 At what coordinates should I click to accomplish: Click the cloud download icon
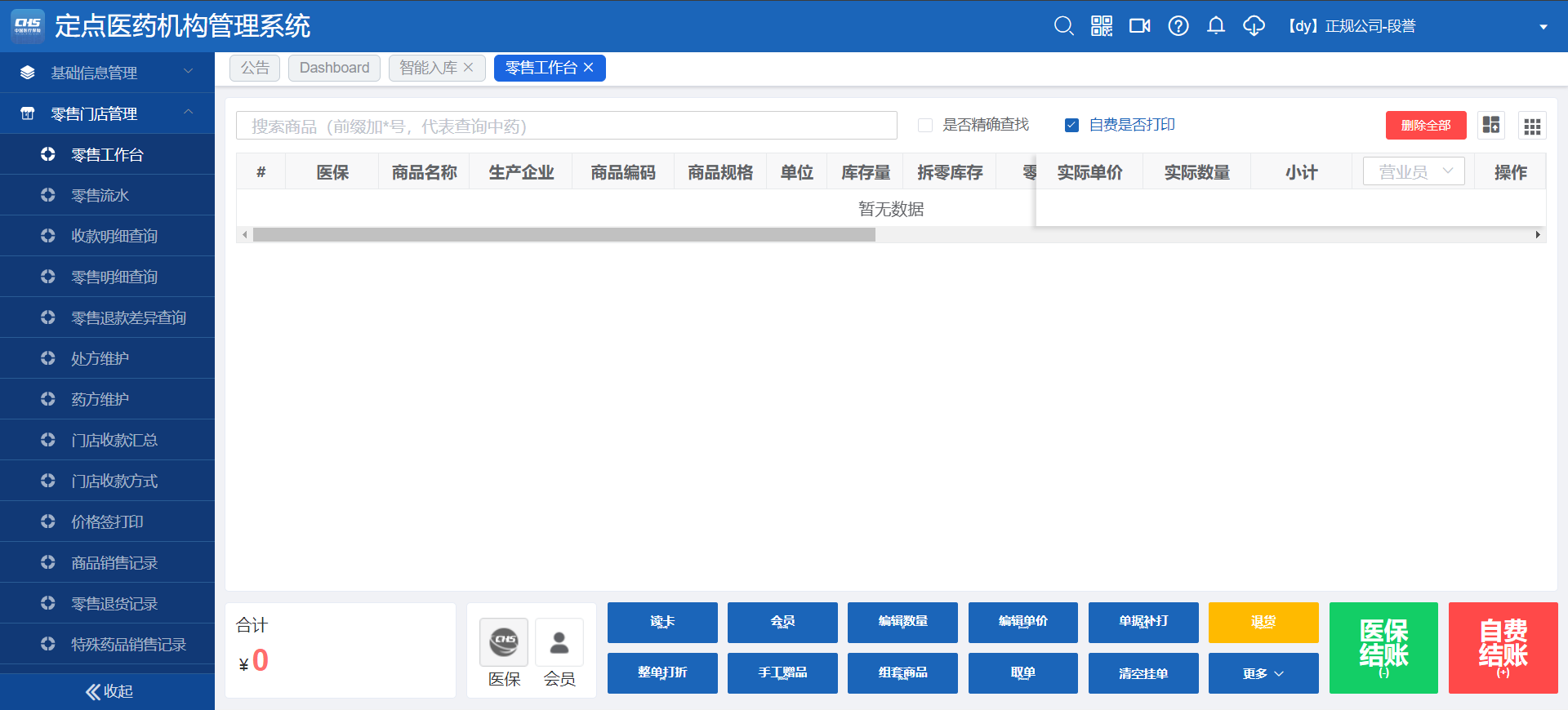(1254, 26)
